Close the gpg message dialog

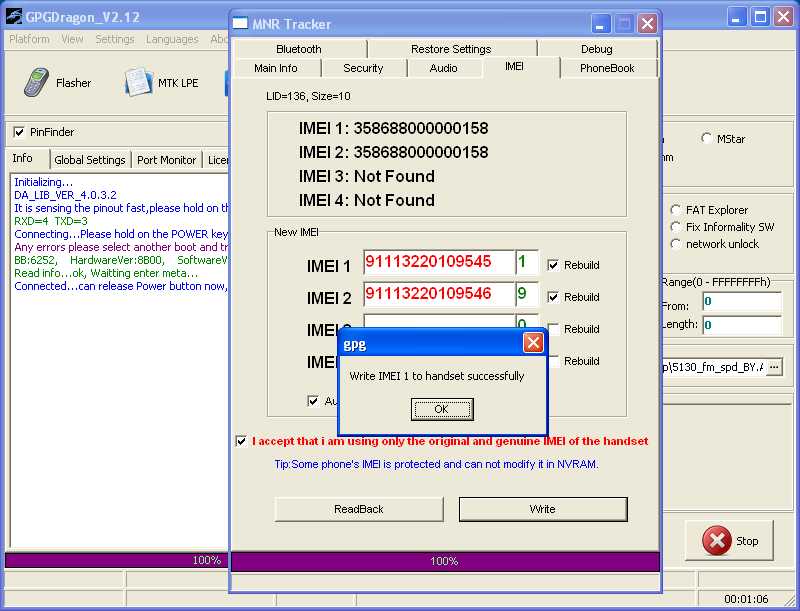pos(533,343)
